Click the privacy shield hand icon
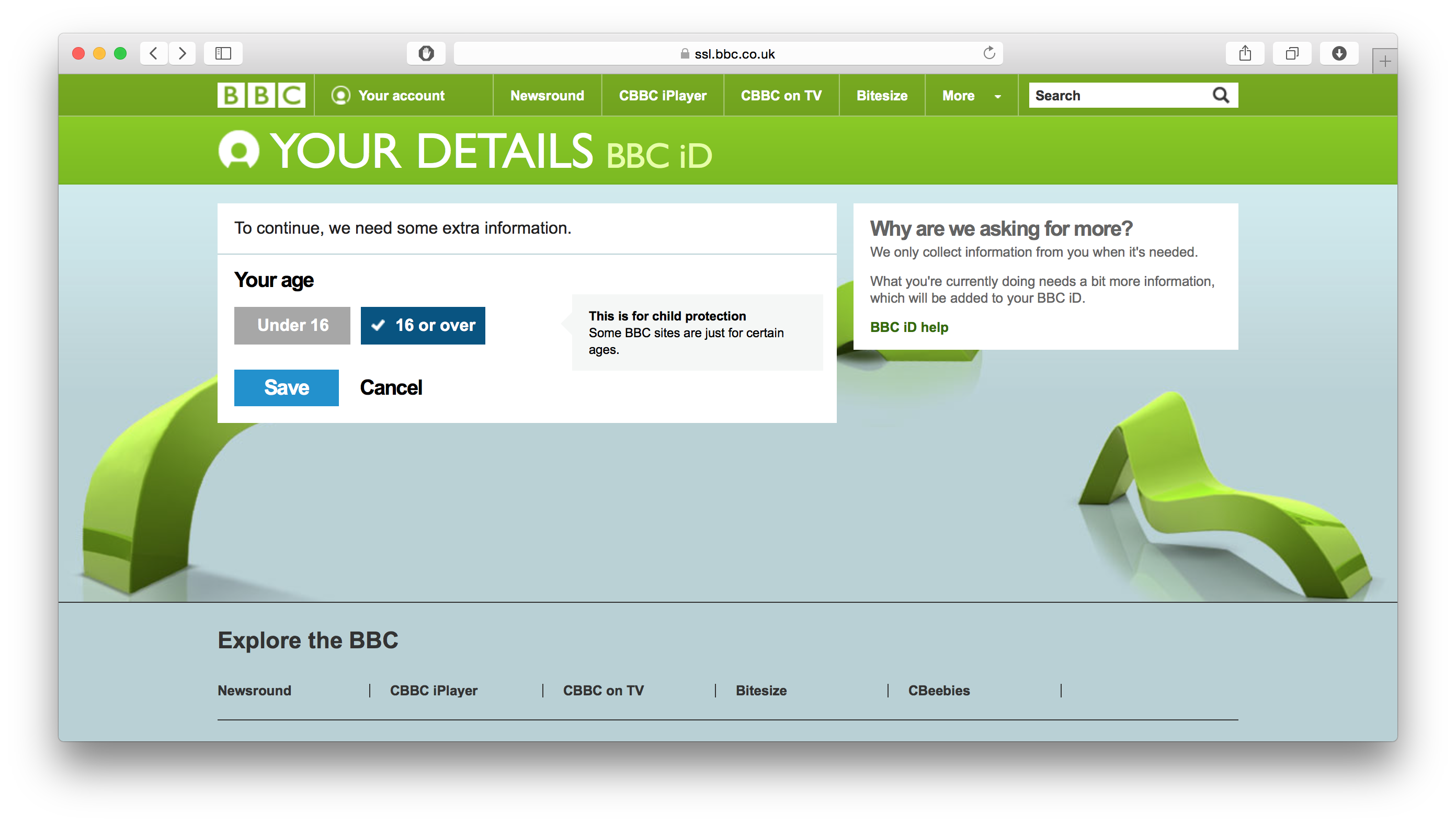The width and height of the screenshot is (1456, 825). pyautogui.click(x=426, y=53)
